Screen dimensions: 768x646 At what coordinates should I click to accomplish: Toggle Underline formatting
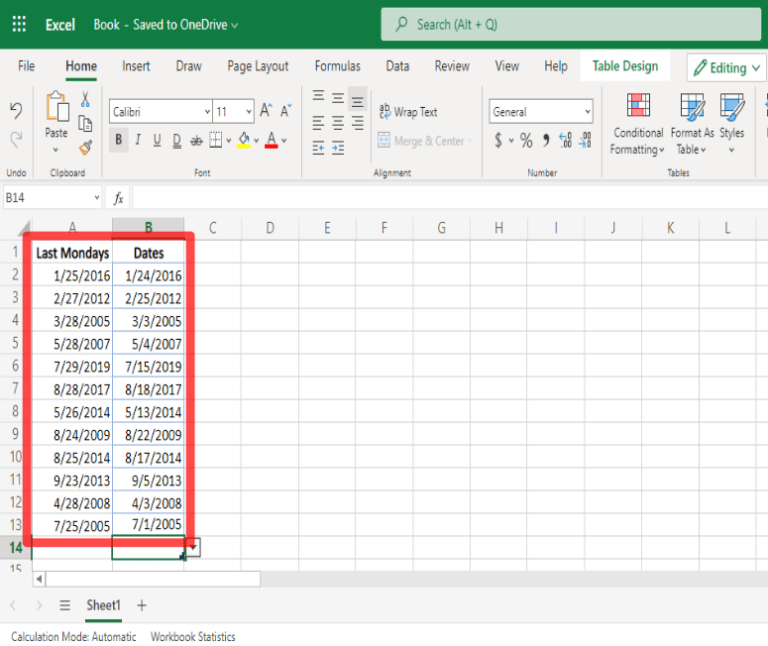[x=157, y=141]
